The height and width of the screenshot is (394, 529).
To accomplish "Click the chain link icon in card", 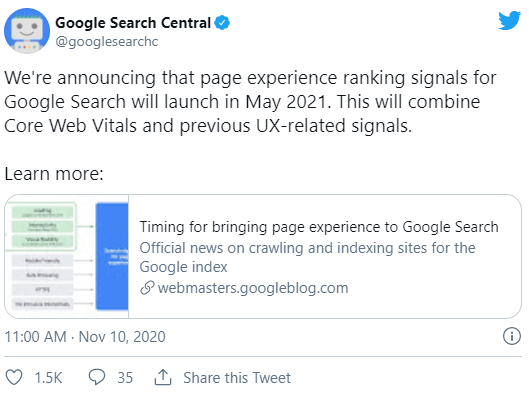I will point(147,288).
